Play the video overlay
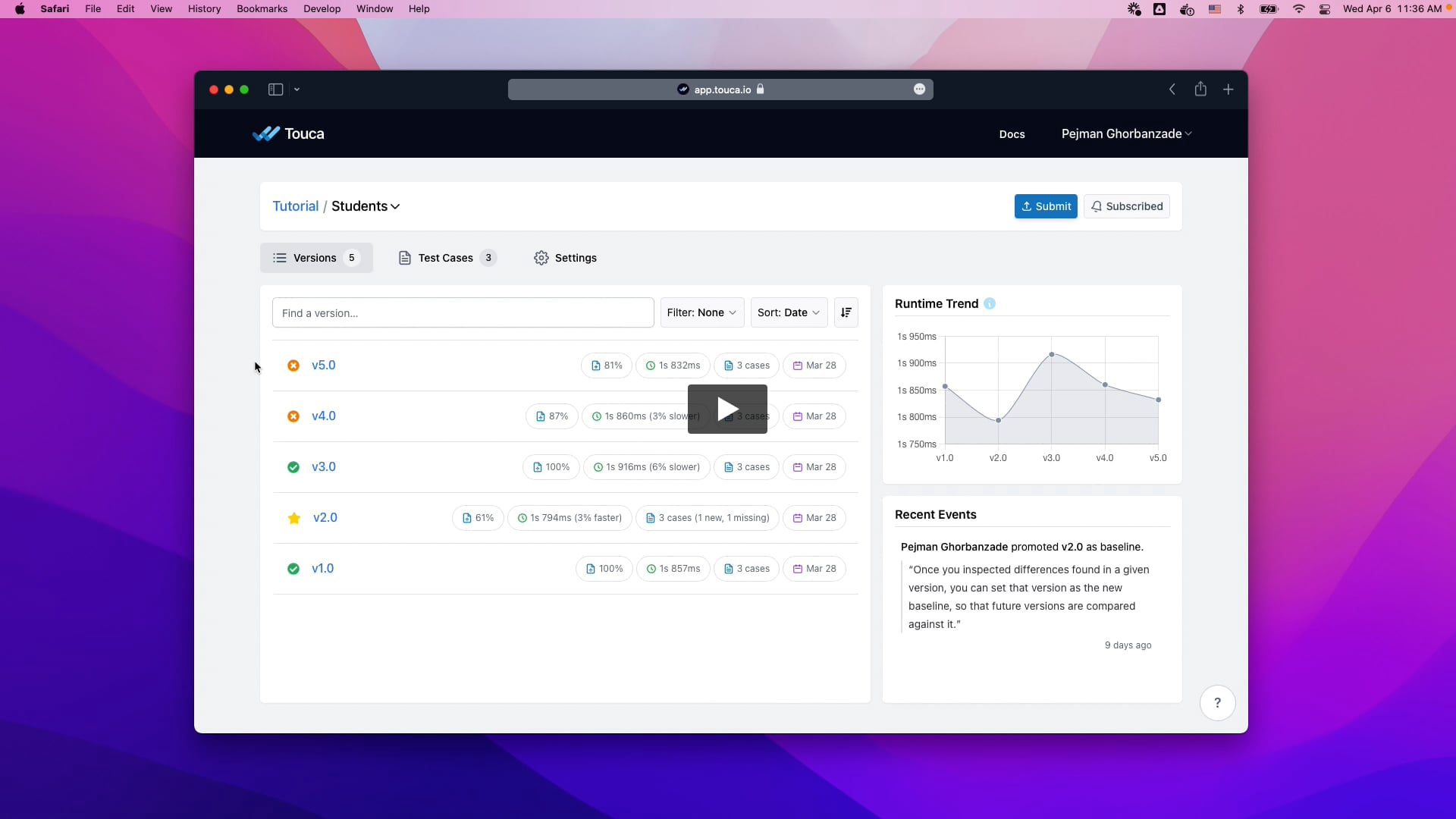This screenshot has height=819, width=1456. [727, 409]
